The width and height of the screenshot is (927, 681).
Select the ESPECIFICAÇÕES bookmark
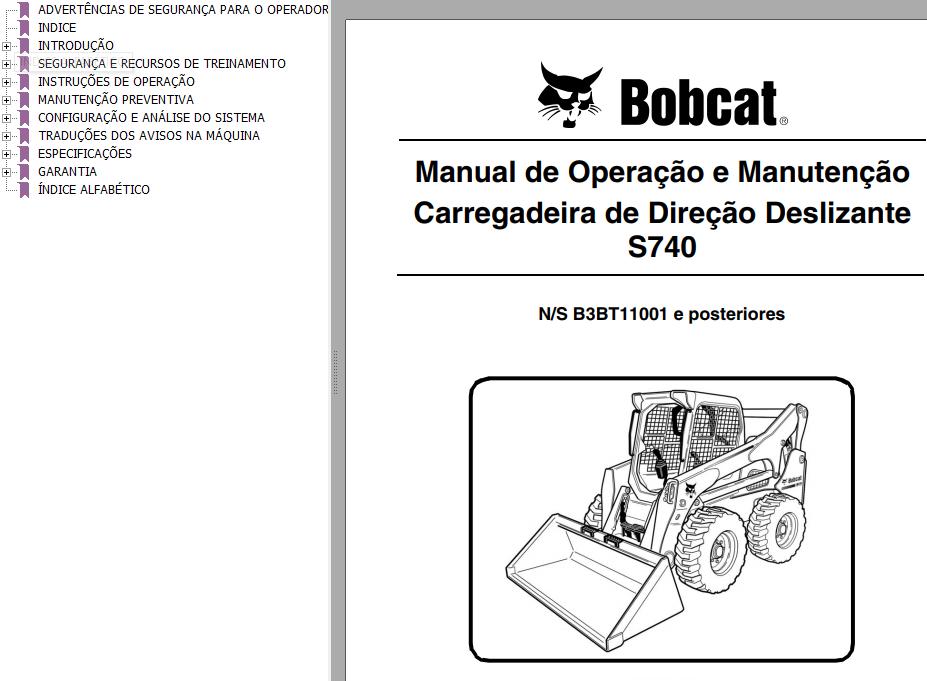[x=85, y=154]
